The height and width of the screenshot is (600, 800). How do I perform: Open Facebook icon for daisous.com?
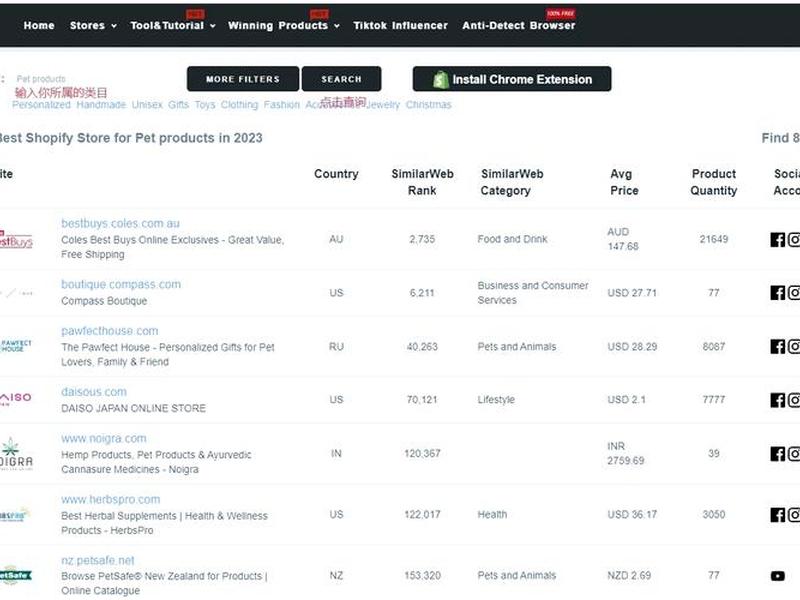tap(778, 400)
